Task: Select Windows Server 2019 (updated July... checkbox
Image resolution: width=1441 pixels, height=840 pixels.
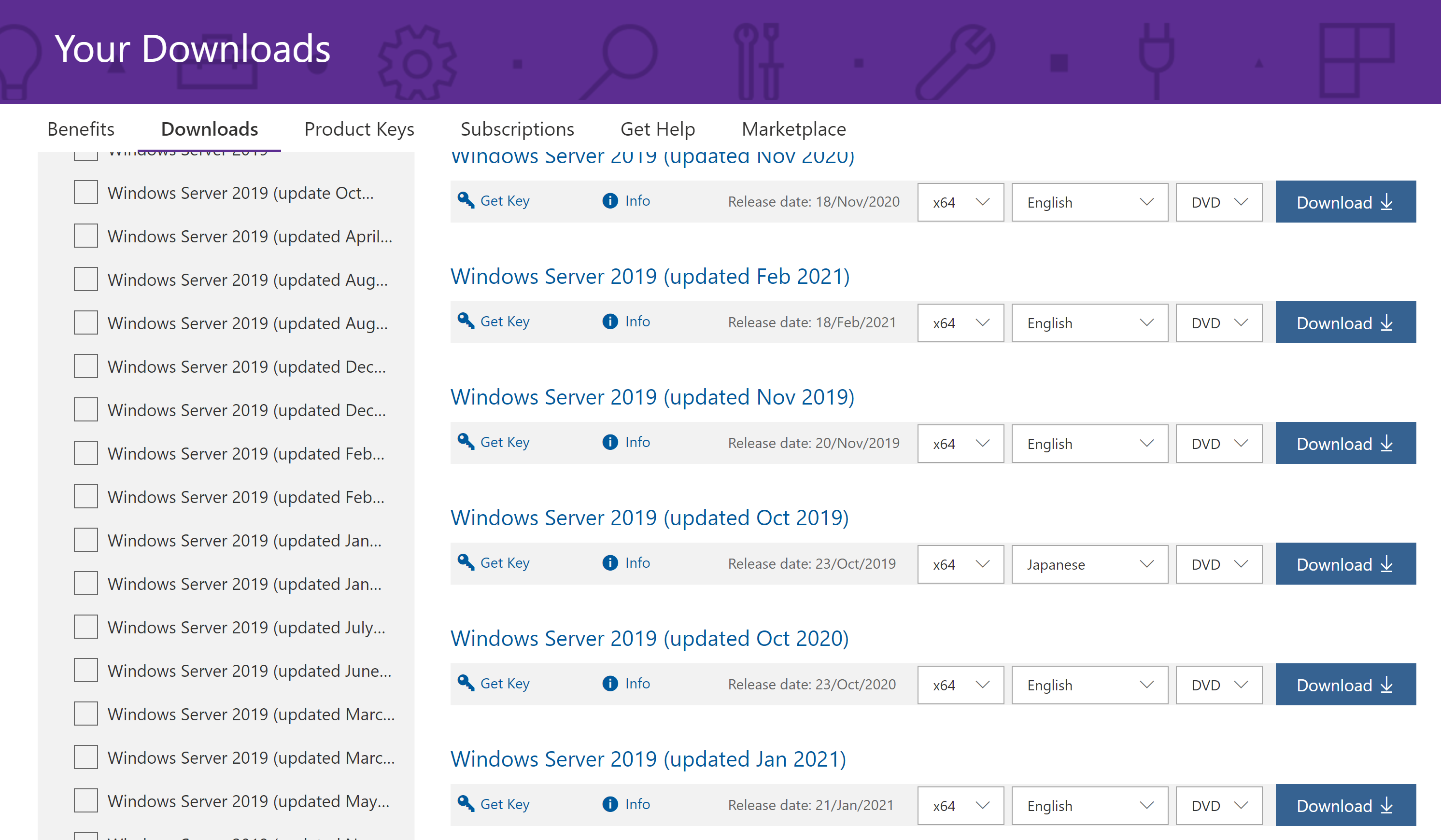Action: 86,627
